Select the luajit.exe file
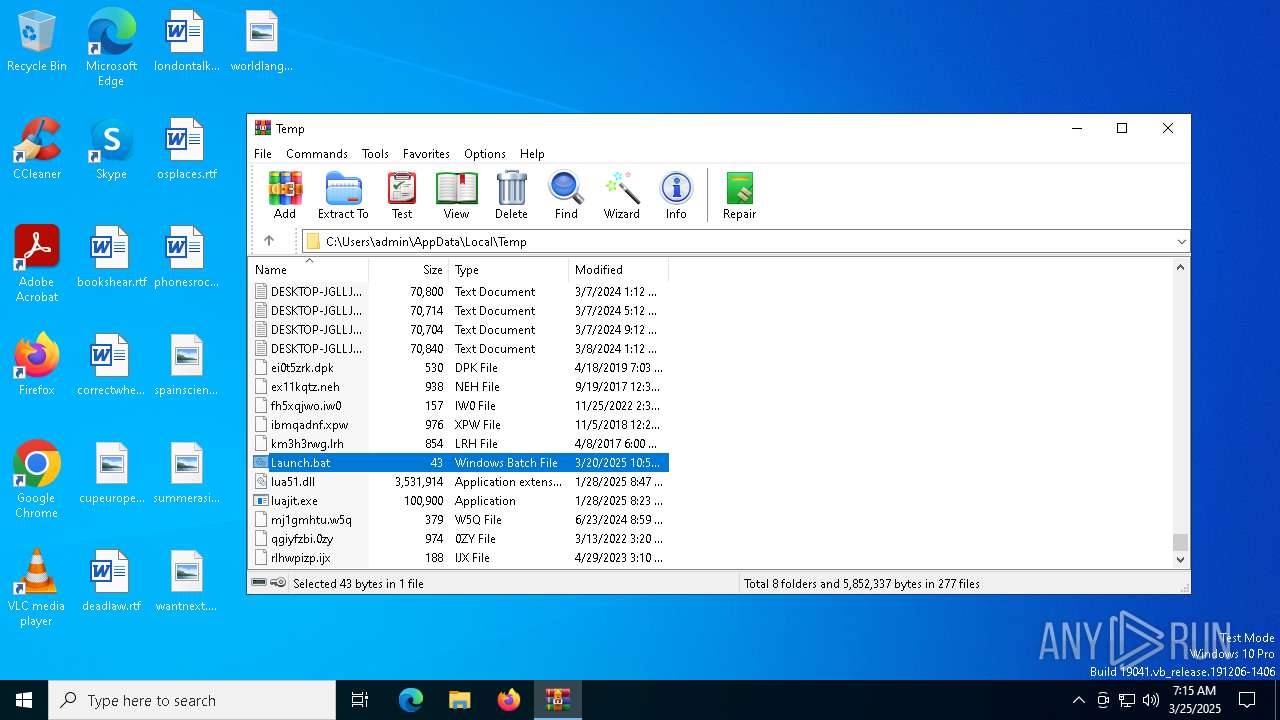Viewport: 1280px width, 720px height. tap(294, 501)
